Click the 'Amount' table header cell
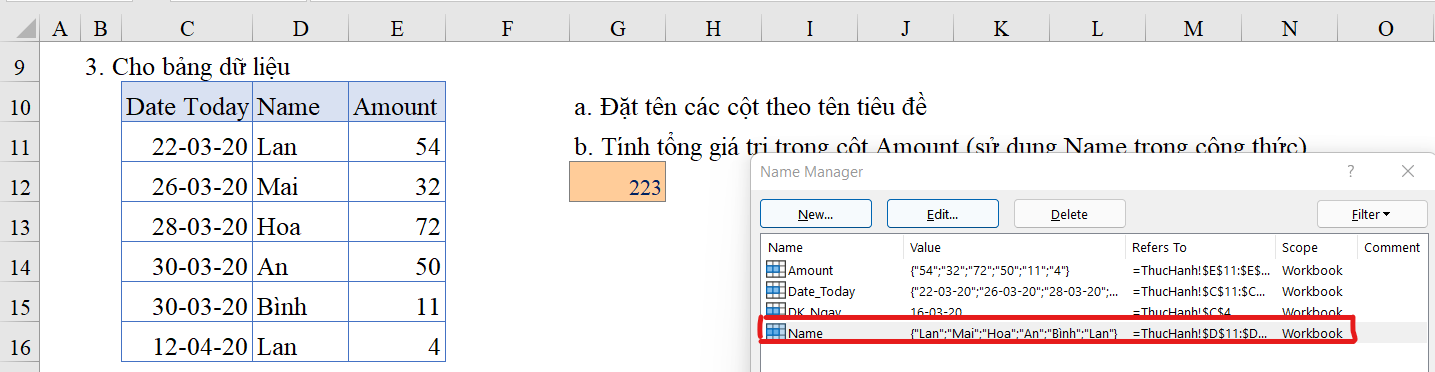This screenshot has height=372, width=1435. pos(397,107)
